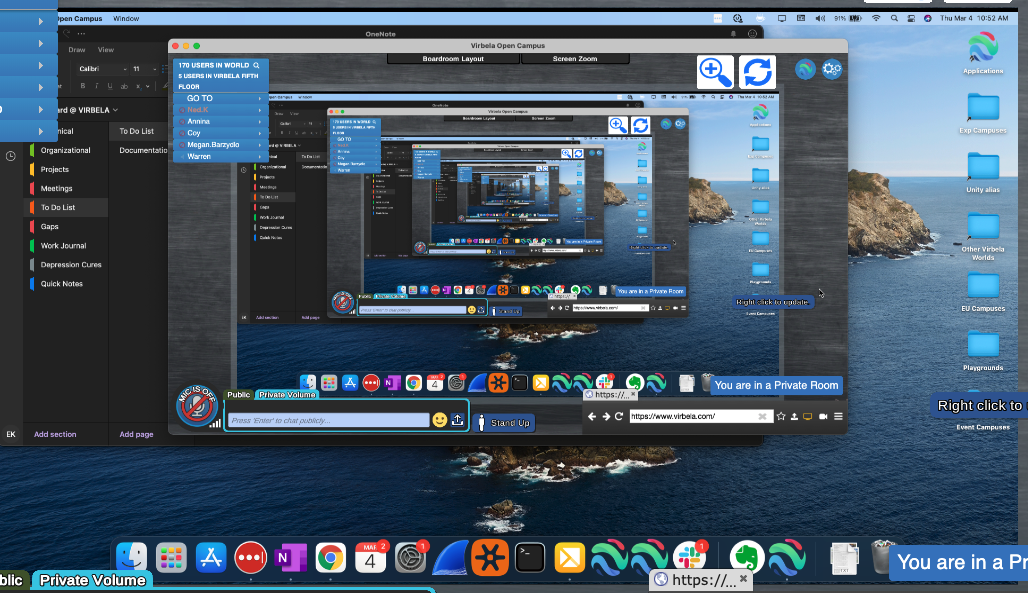The image size is (1028, 593).
Task: Click the EK account badge in OneNote
Action: coord(10,434)
